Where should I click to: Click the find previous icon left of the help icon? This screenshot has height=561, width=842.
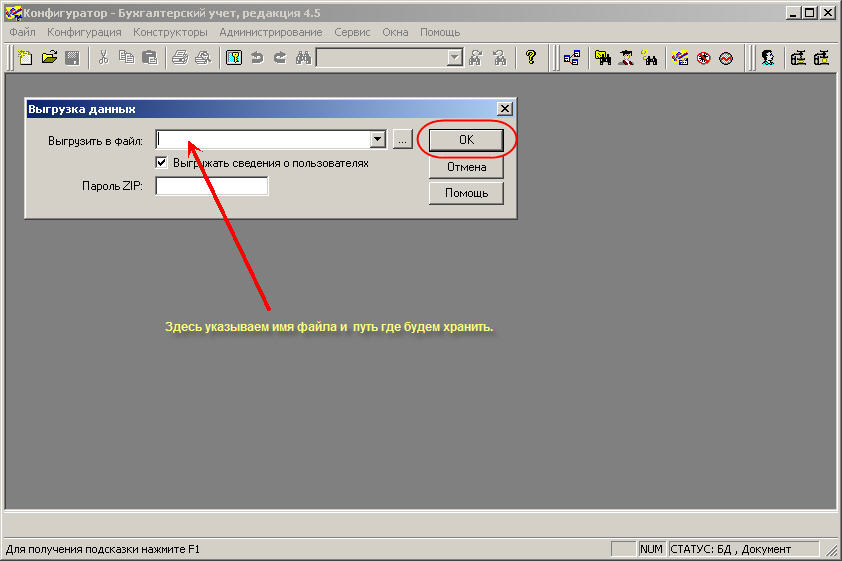pyautogui.click(x=499, y=57)
